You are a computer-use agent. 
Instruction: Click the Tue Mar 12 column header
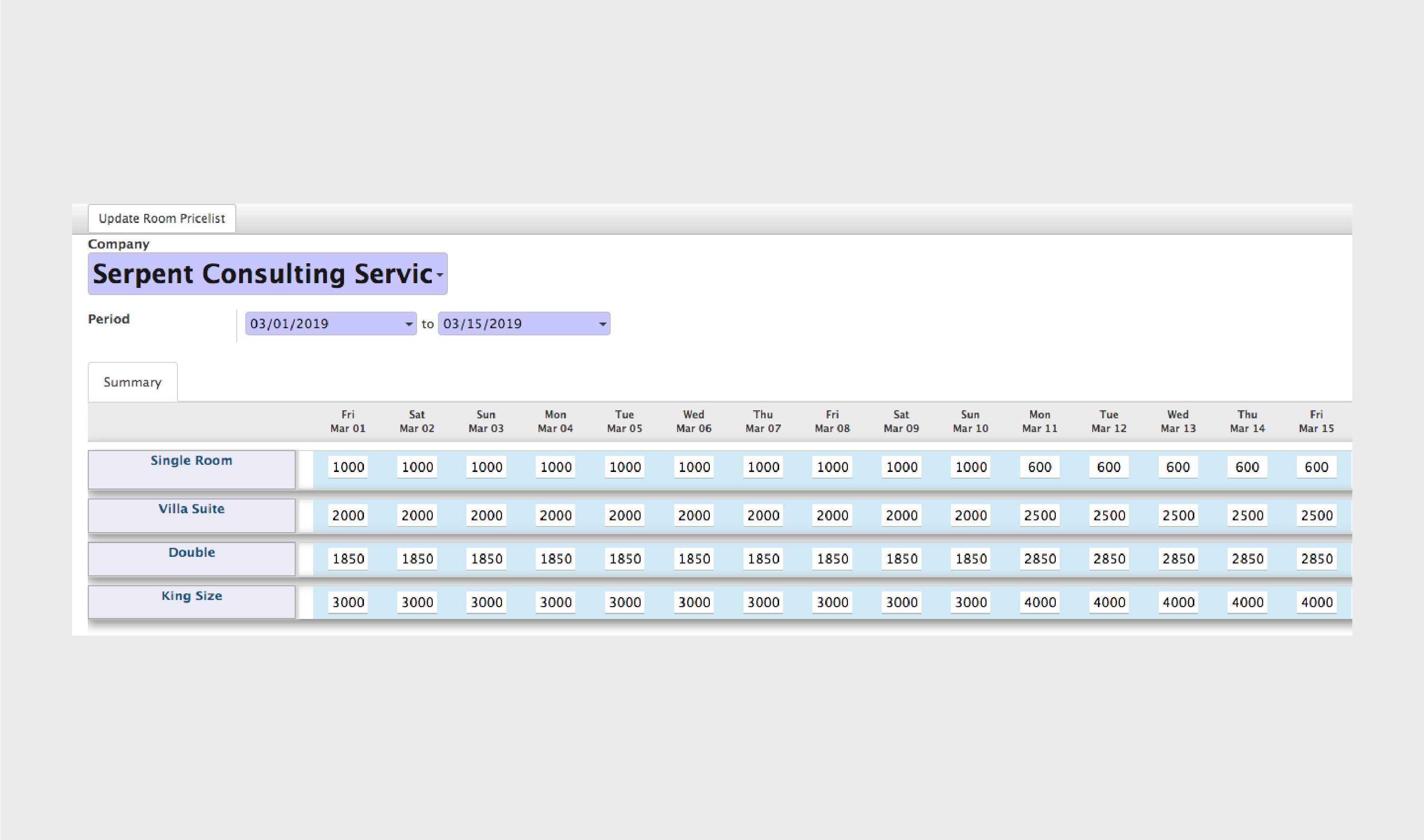1108,422
